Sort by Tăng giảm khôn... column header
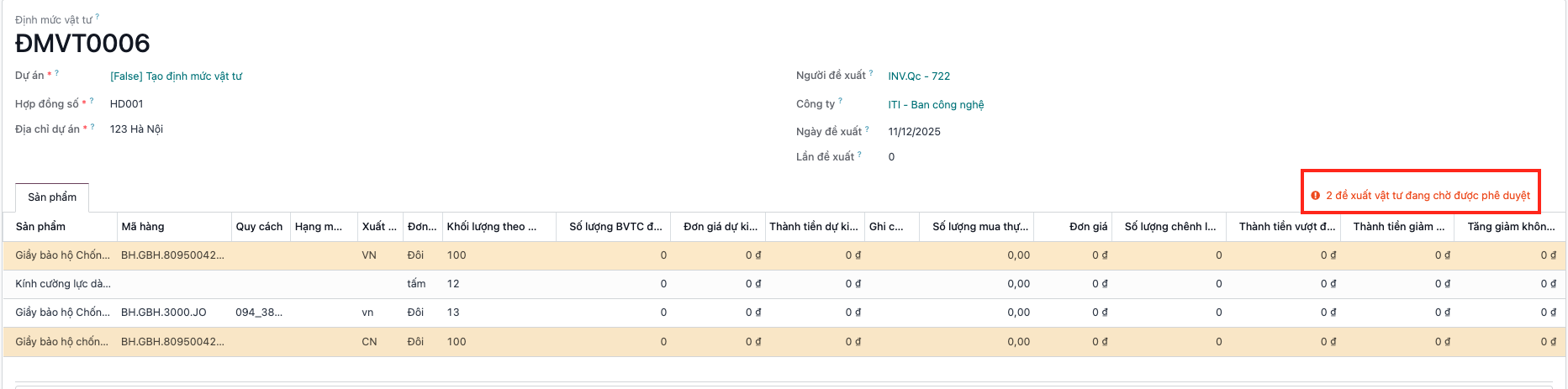1568x389 pixels. pyautogui.click(x=1511, y=227)
